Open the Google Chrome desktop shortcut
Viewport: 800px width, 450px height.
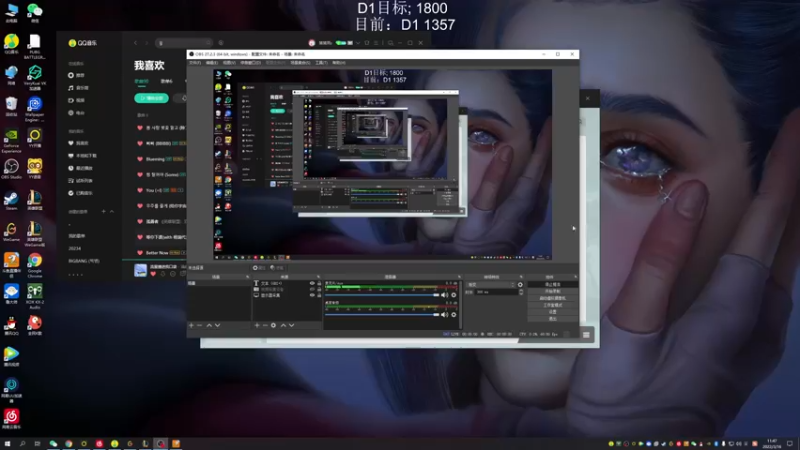[34, 265]
